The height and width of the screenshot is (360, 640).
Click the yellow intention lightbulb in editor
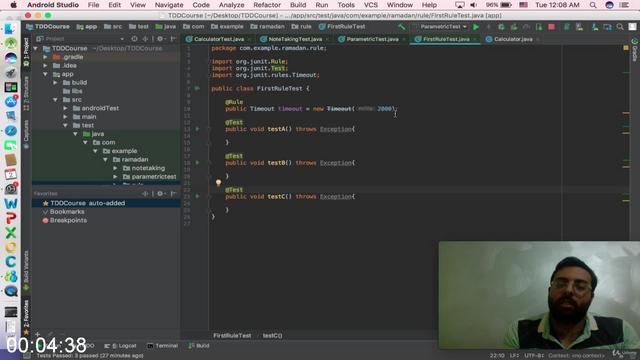pyautogui.click(x=218, y=182)
